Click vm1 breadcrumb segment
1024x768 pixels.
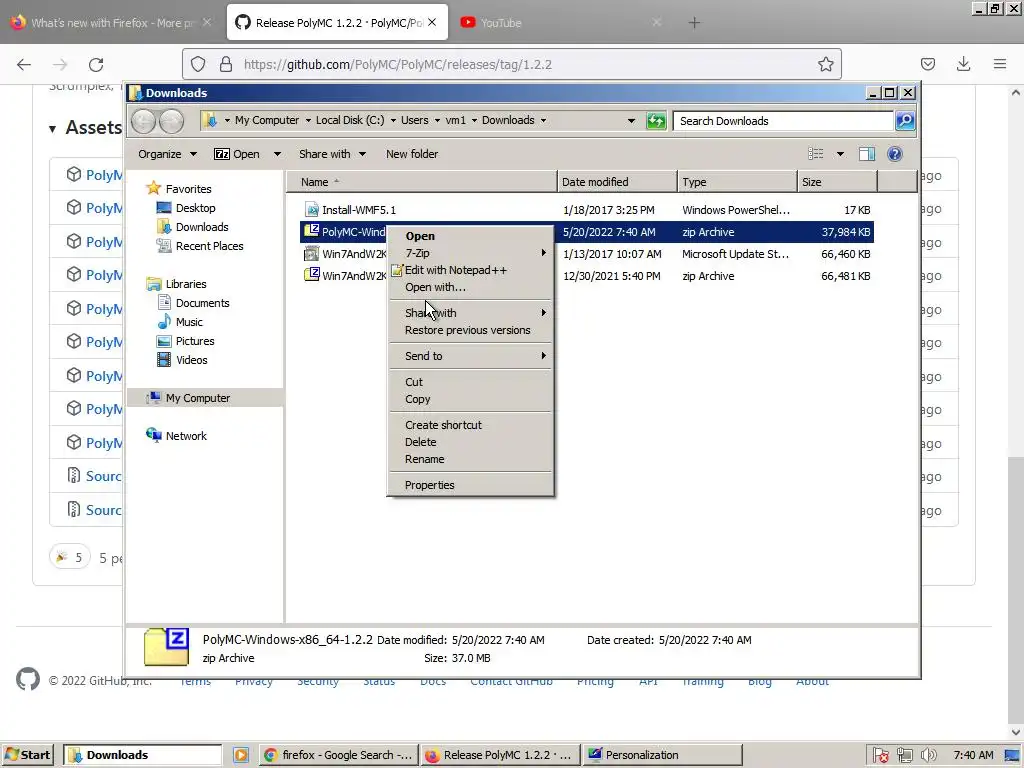point(456,120)
